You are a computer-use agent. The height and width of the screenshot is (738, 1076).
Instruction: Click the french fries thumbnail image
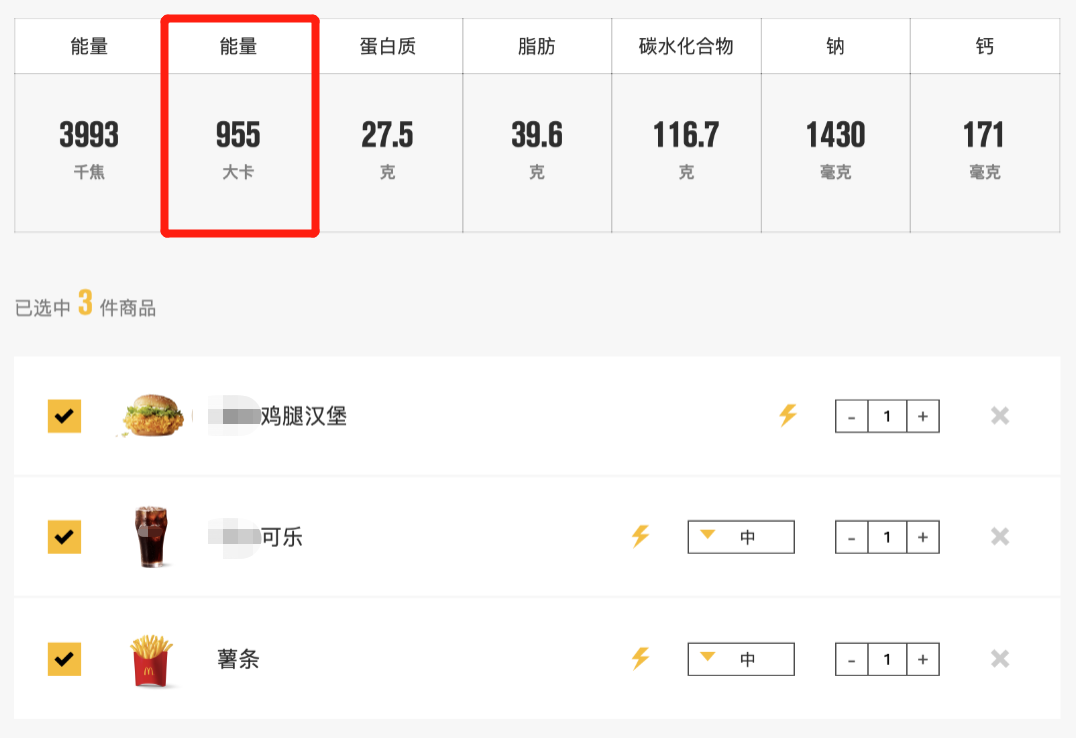pos(152,660)
